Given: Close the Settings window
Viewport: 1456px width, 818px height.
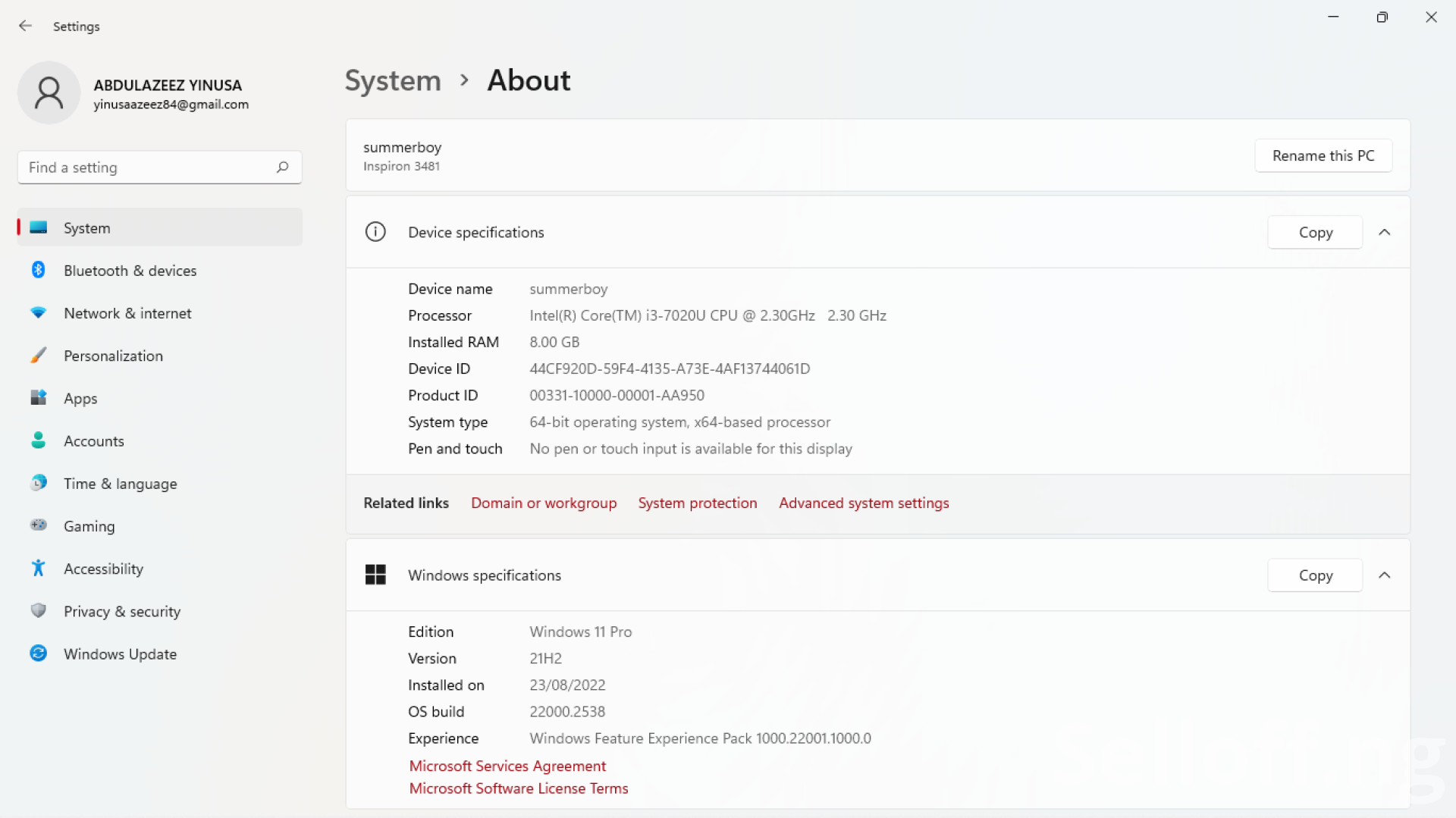Looking at the screenshot, I should point(1431,17).
